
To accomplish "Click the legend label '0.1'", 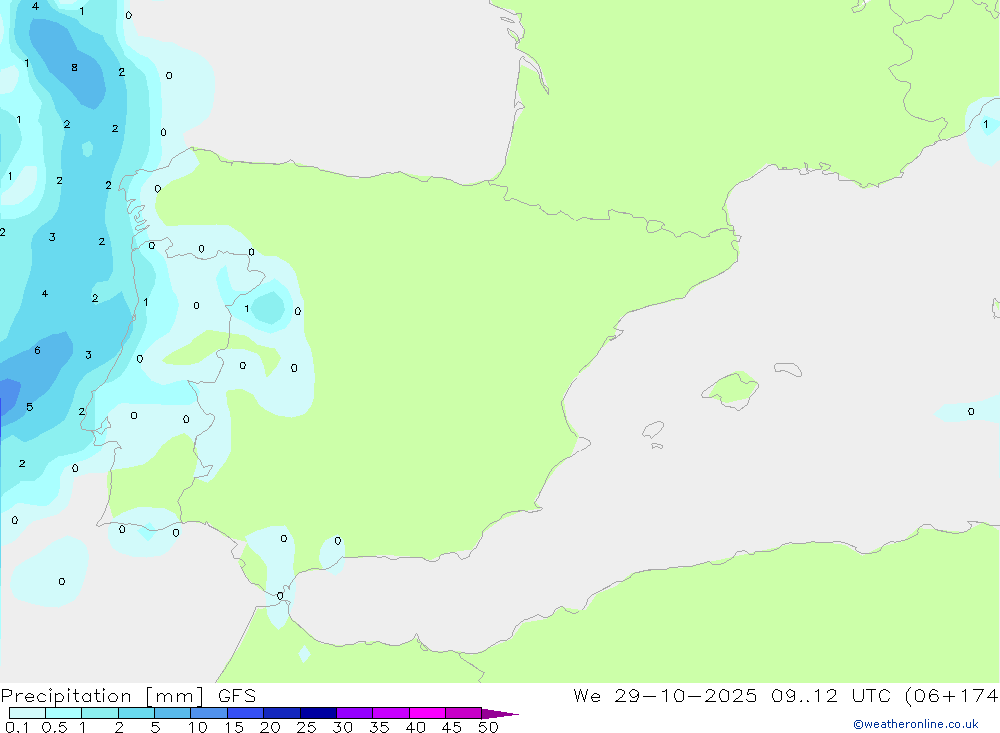I will coord(17,727).
